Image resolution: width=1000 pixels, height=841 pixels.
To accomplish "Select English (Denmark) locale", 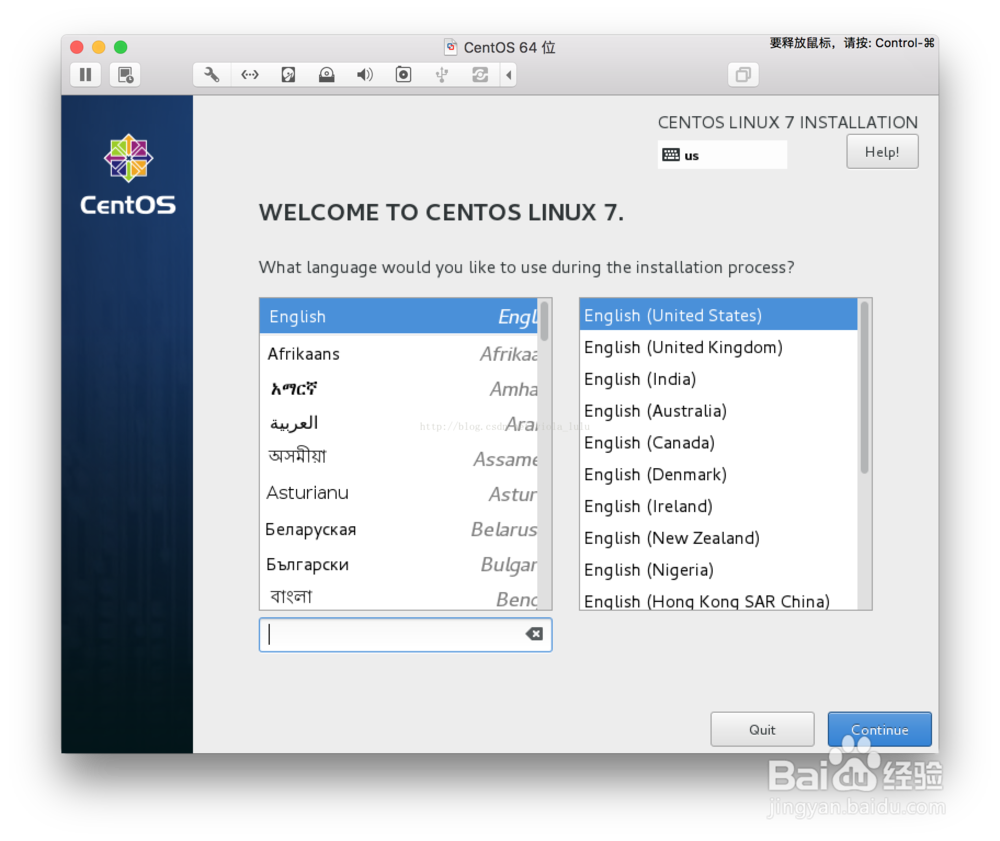I will pos(718,474).
